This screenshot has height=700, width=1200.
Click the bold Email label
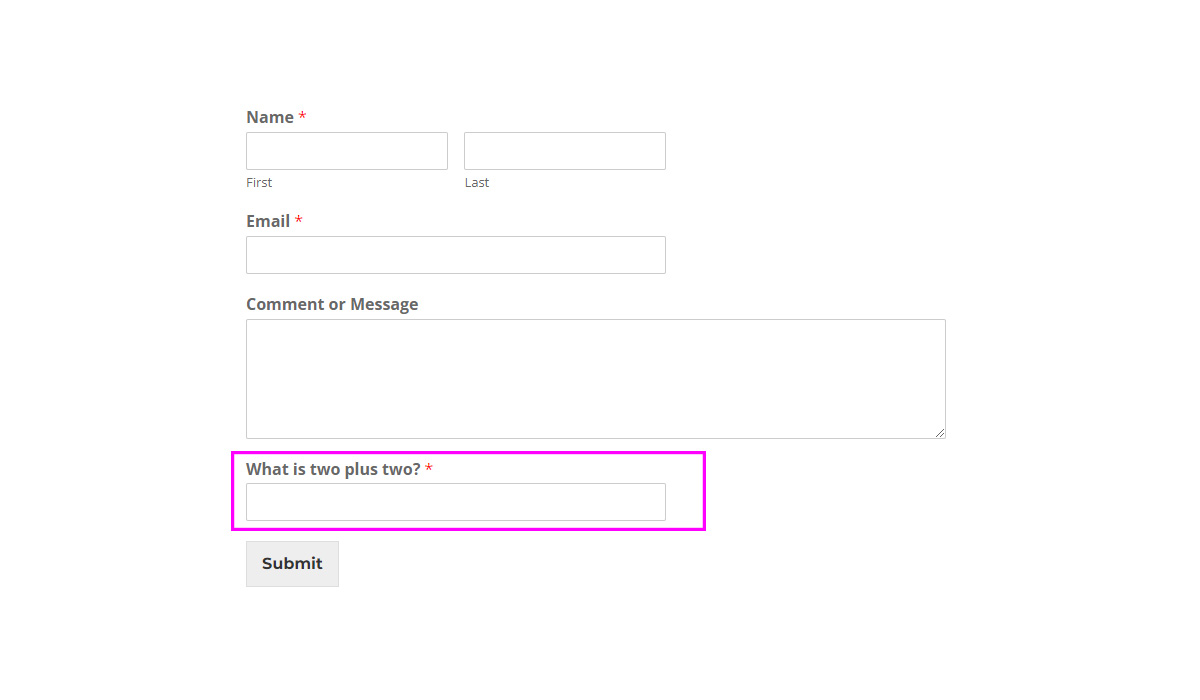(x=268, y=221)
